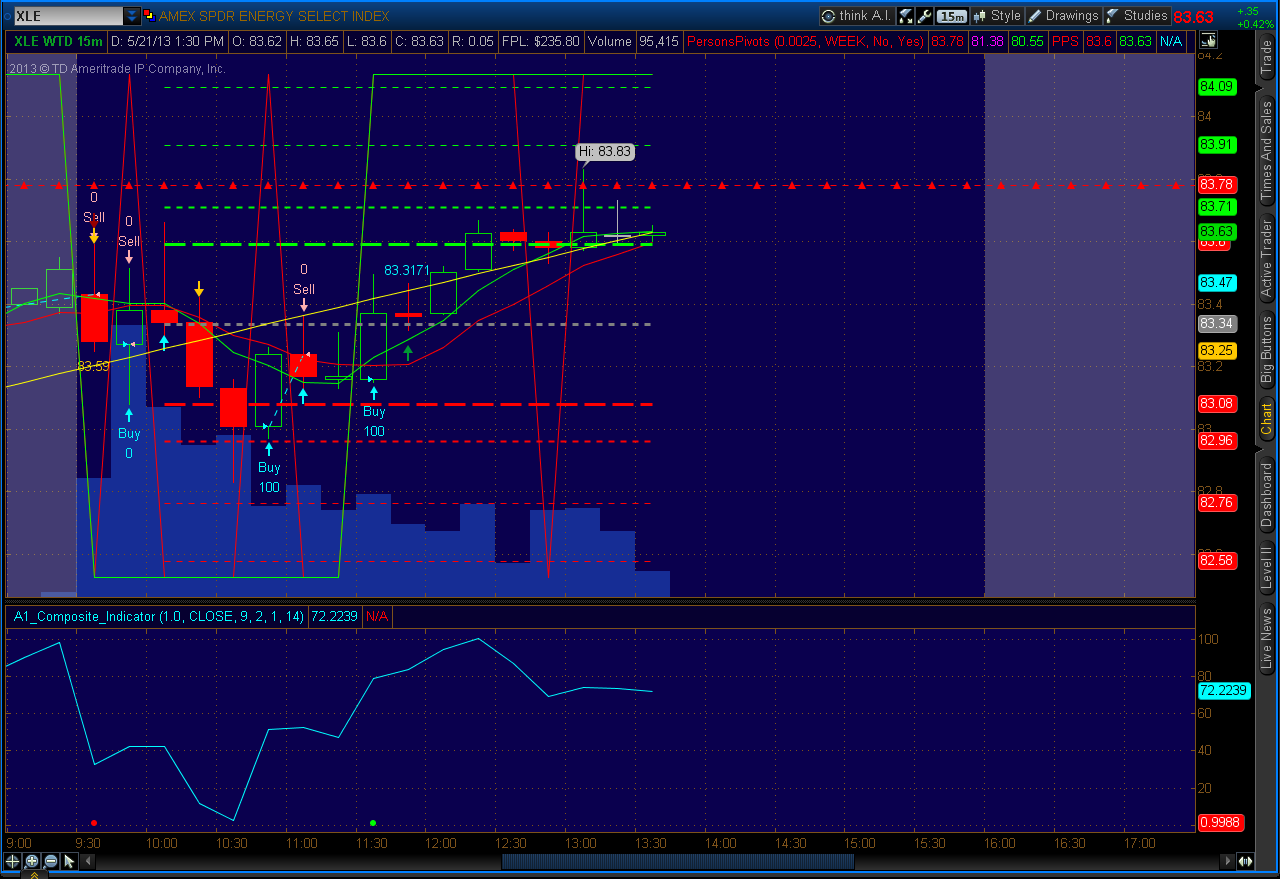Image resolution: width=1280 pixels, height=879 pixels.
Task: Click the time axis expand arrows icon
Action: coord(1246,861)
